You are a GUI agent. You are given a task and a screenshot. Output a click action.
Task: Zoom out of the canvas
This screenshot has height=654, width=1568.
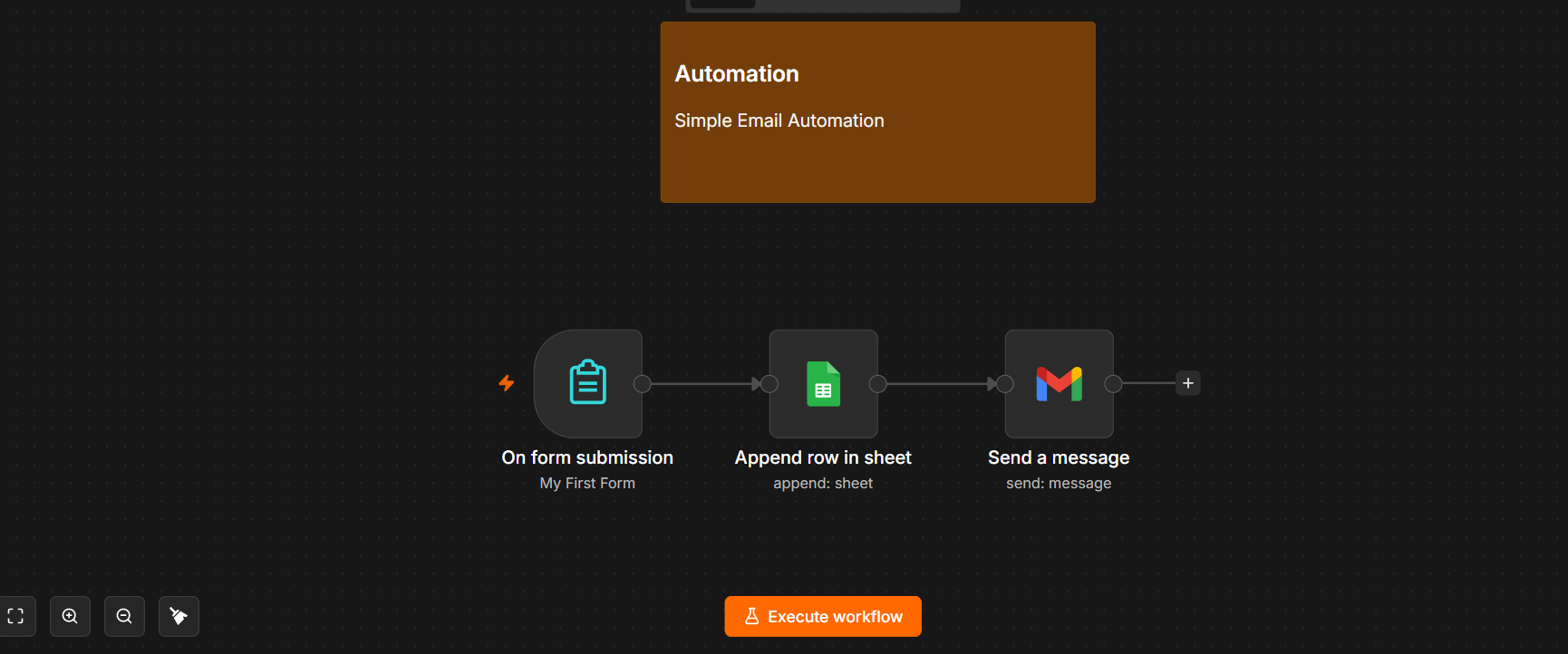click(124, 616)
